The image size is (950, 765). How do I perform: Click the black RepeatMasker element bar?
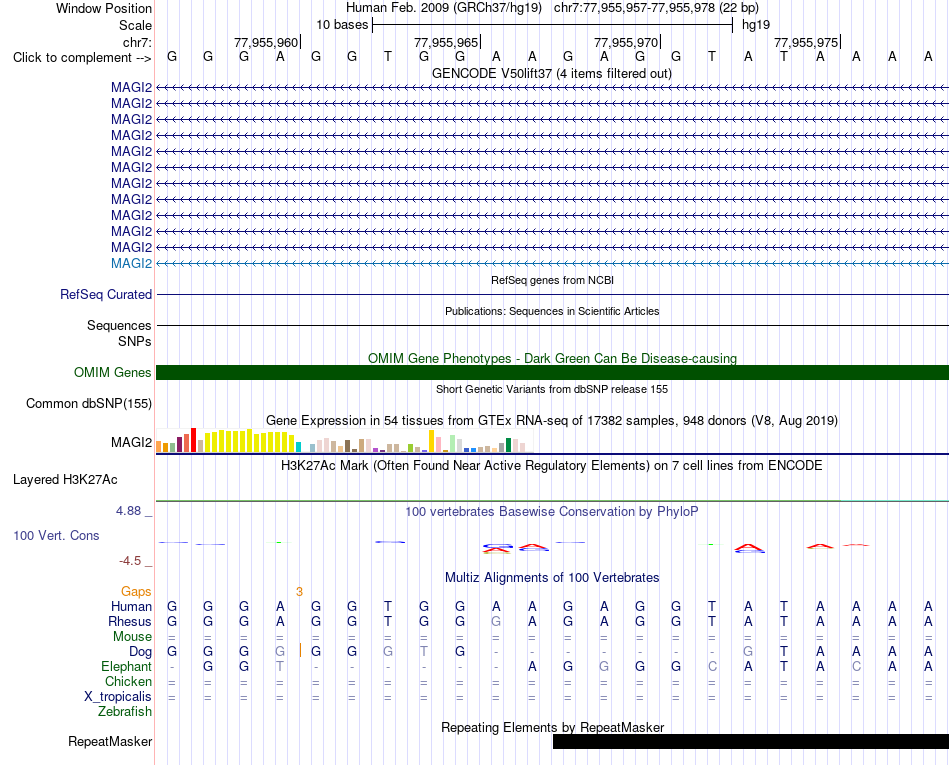(751, 741)
